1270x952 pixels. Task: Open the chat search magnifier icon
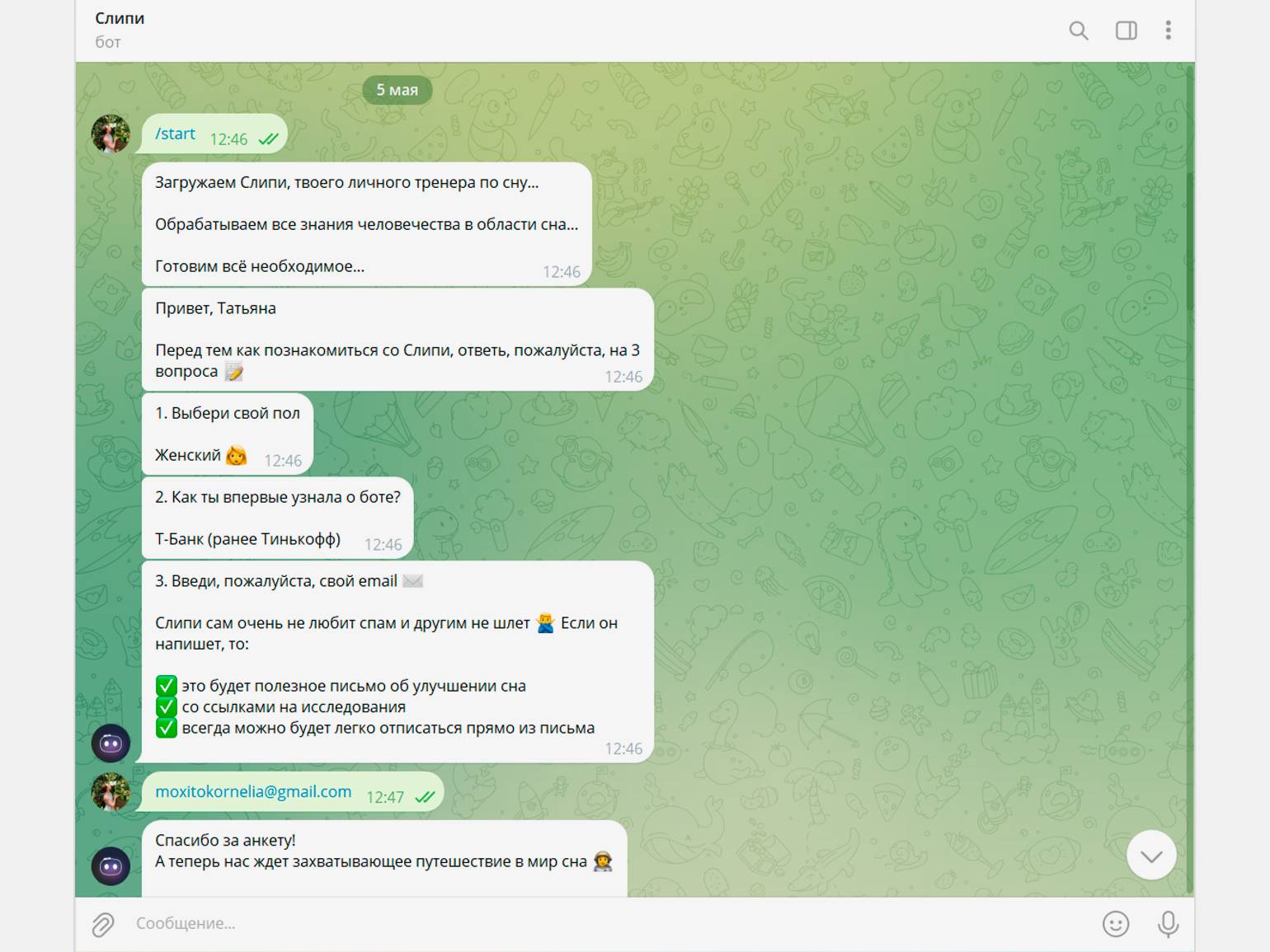1078,31
